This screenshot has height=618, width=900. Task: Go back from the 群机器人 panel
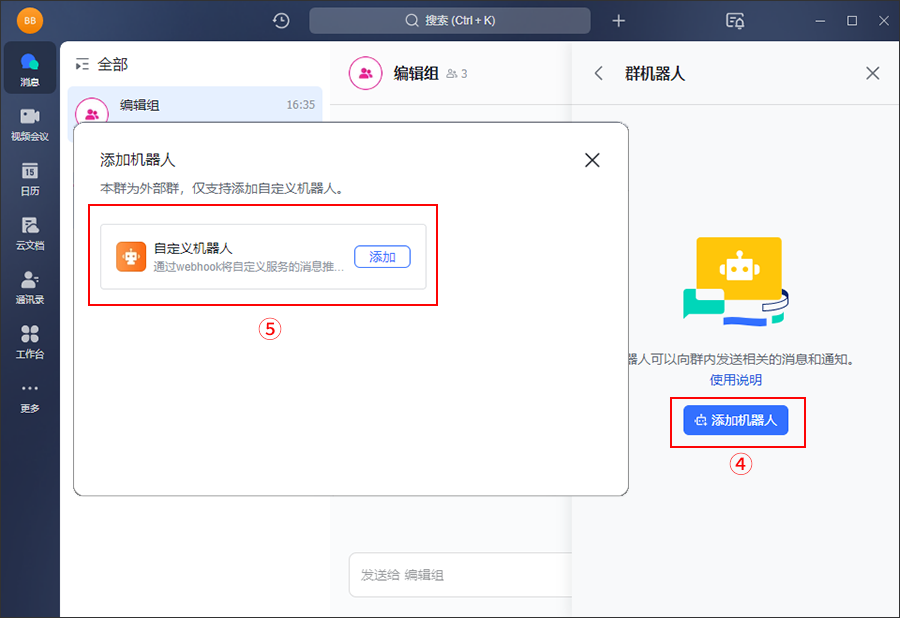(599, 73)
